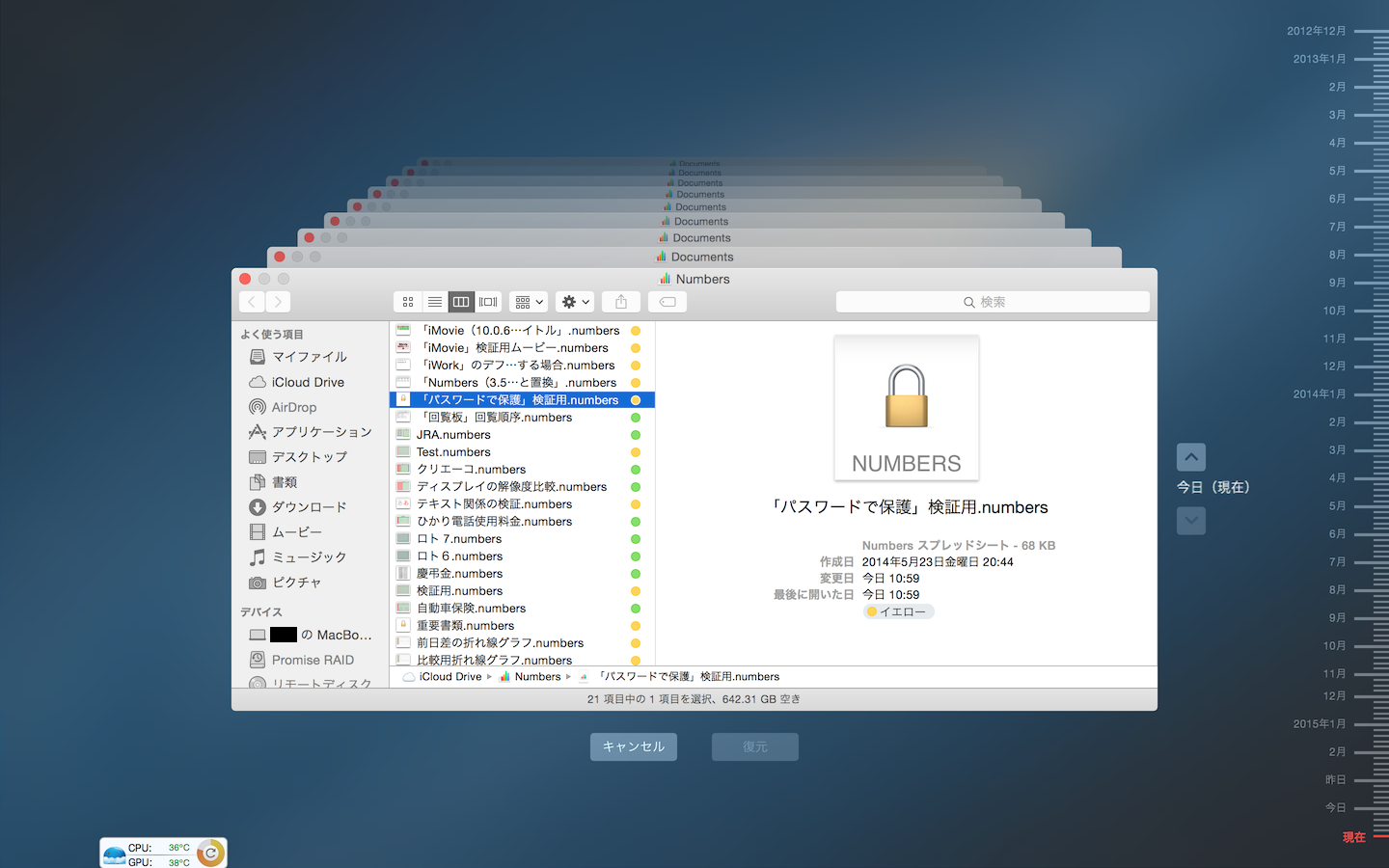Select 「パスワードで保護」検証用.numbers in file list
This screenshot has height=868, width=1389.
[522, 400]
